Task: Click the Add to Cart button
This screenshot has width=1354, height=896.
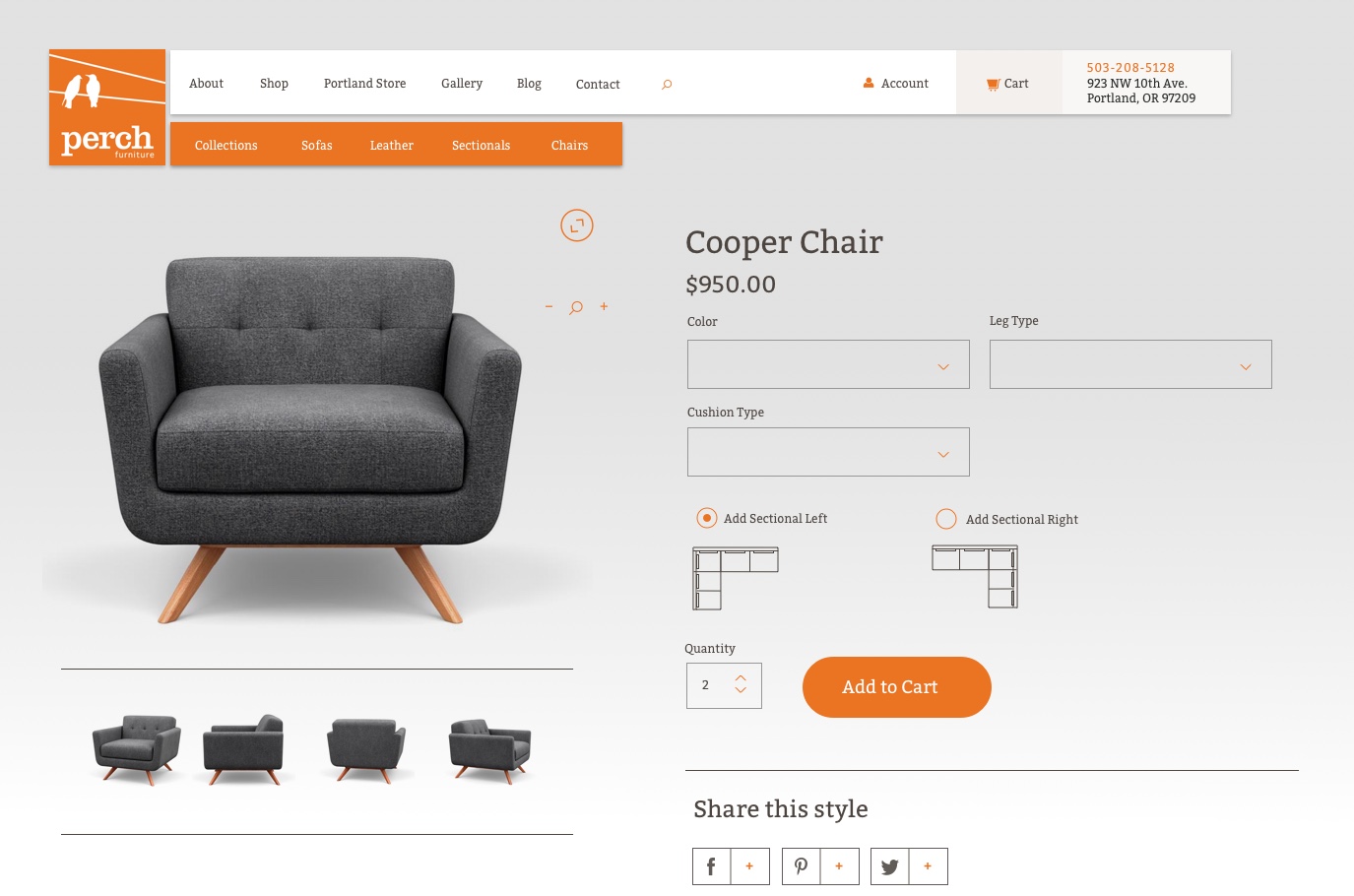Action: click(x=897, y=687)
